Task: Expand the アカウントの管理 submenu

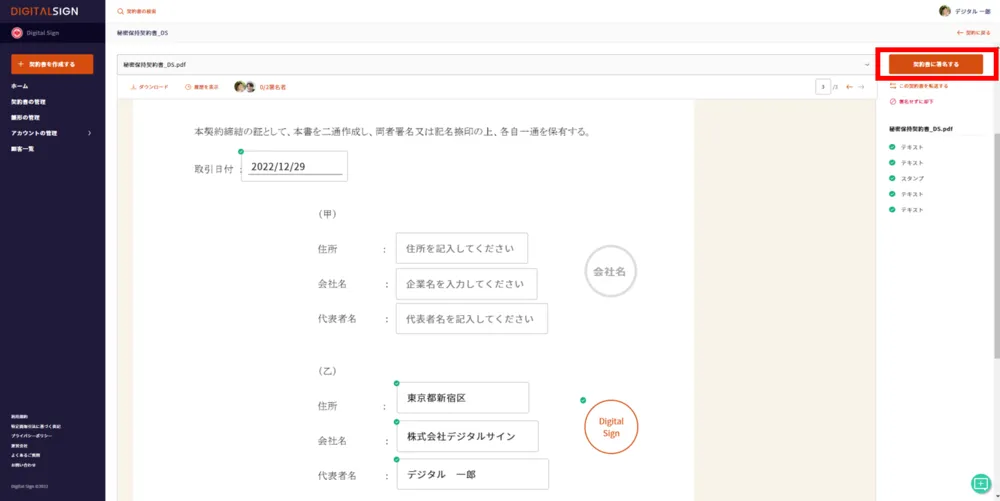Action: [50, 133]
